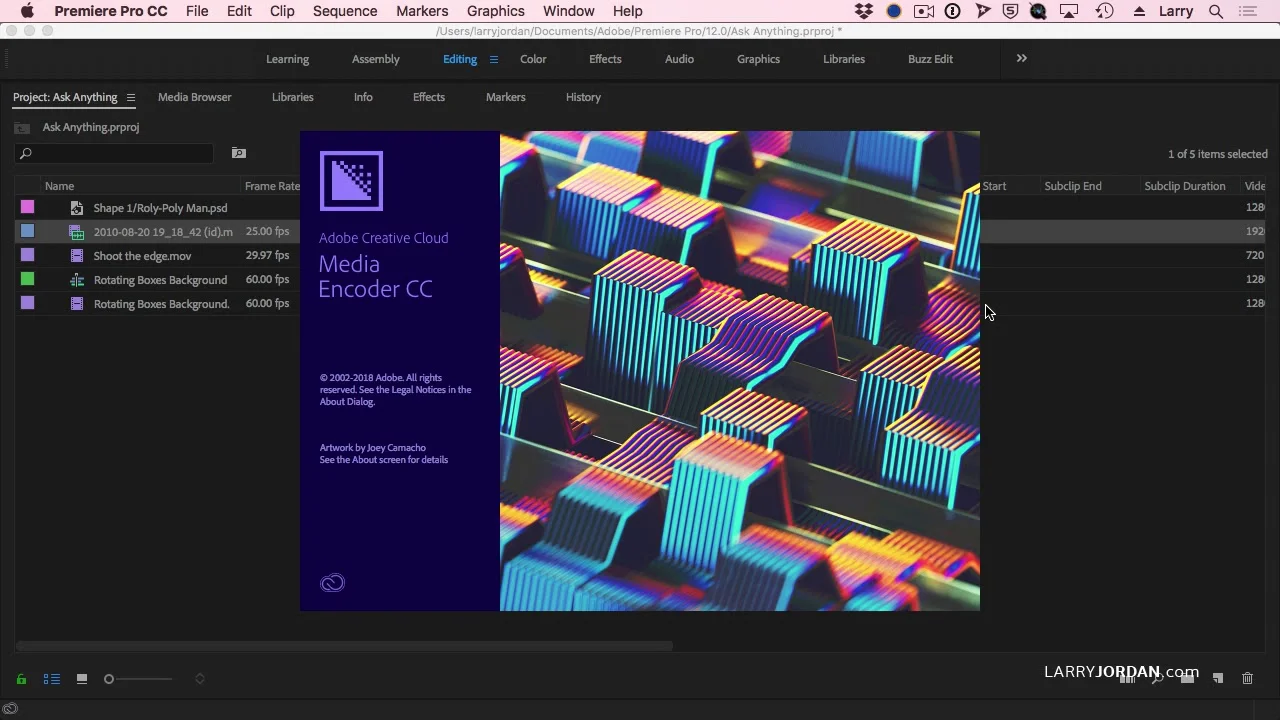This screenshot has width=1280, height=720.
Task: Open the Media Browser panel tab
Action: coord(195,97)
